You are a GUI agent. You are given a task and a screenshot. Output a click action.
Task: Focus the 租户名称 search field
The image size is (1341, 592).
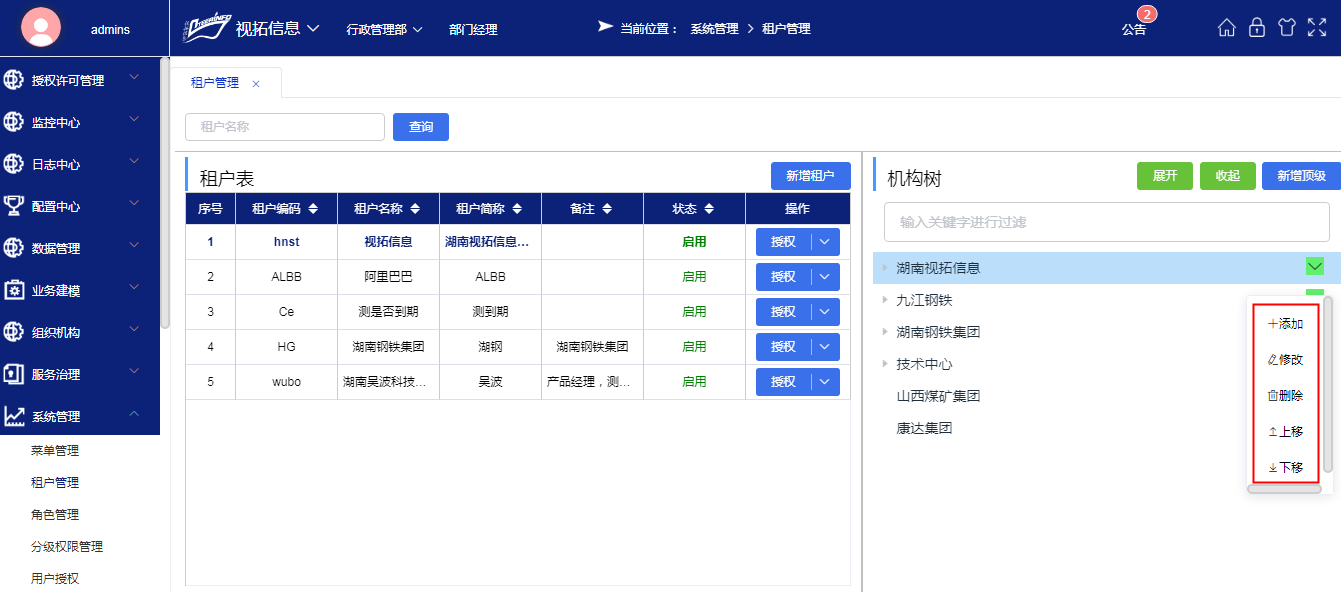pos(285,127)
